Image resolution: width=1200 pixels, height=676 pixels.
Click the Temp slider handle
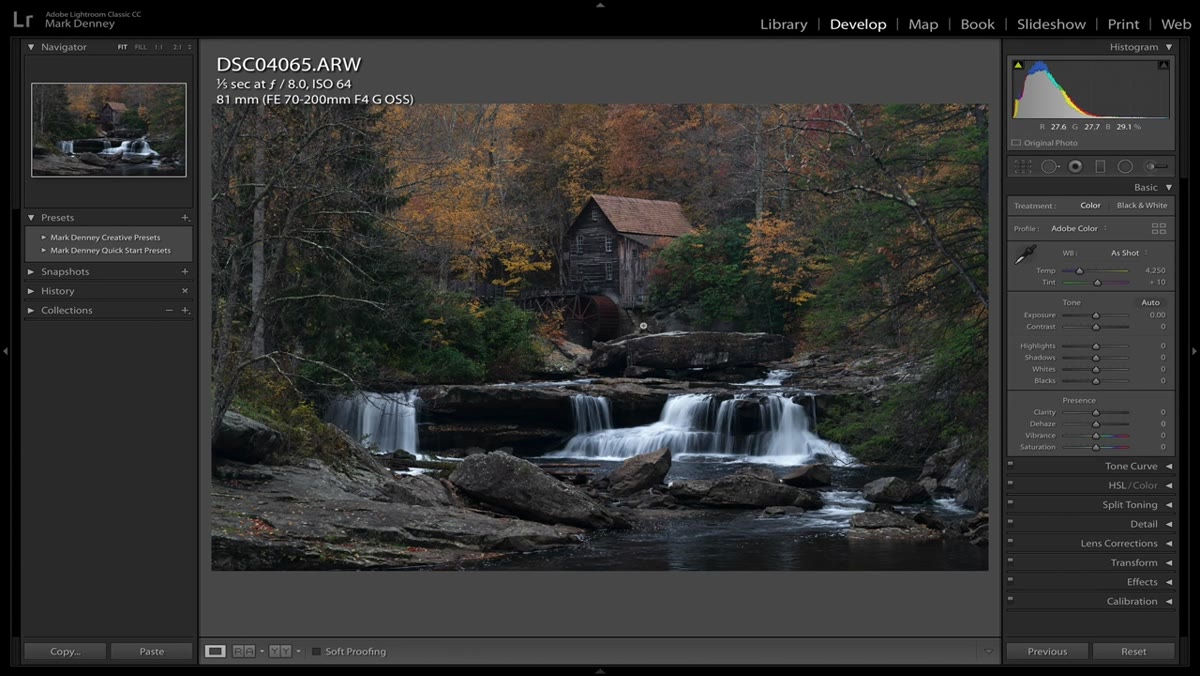click(x=1079, y=270)
